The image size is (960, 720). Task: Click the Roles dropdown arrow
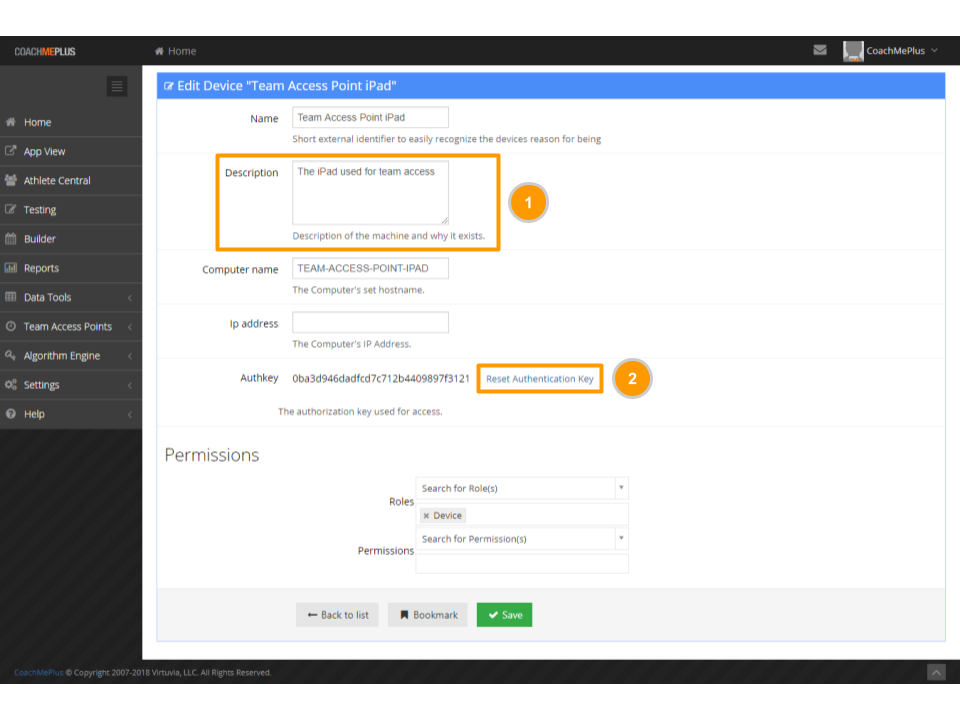pos(621,488)
